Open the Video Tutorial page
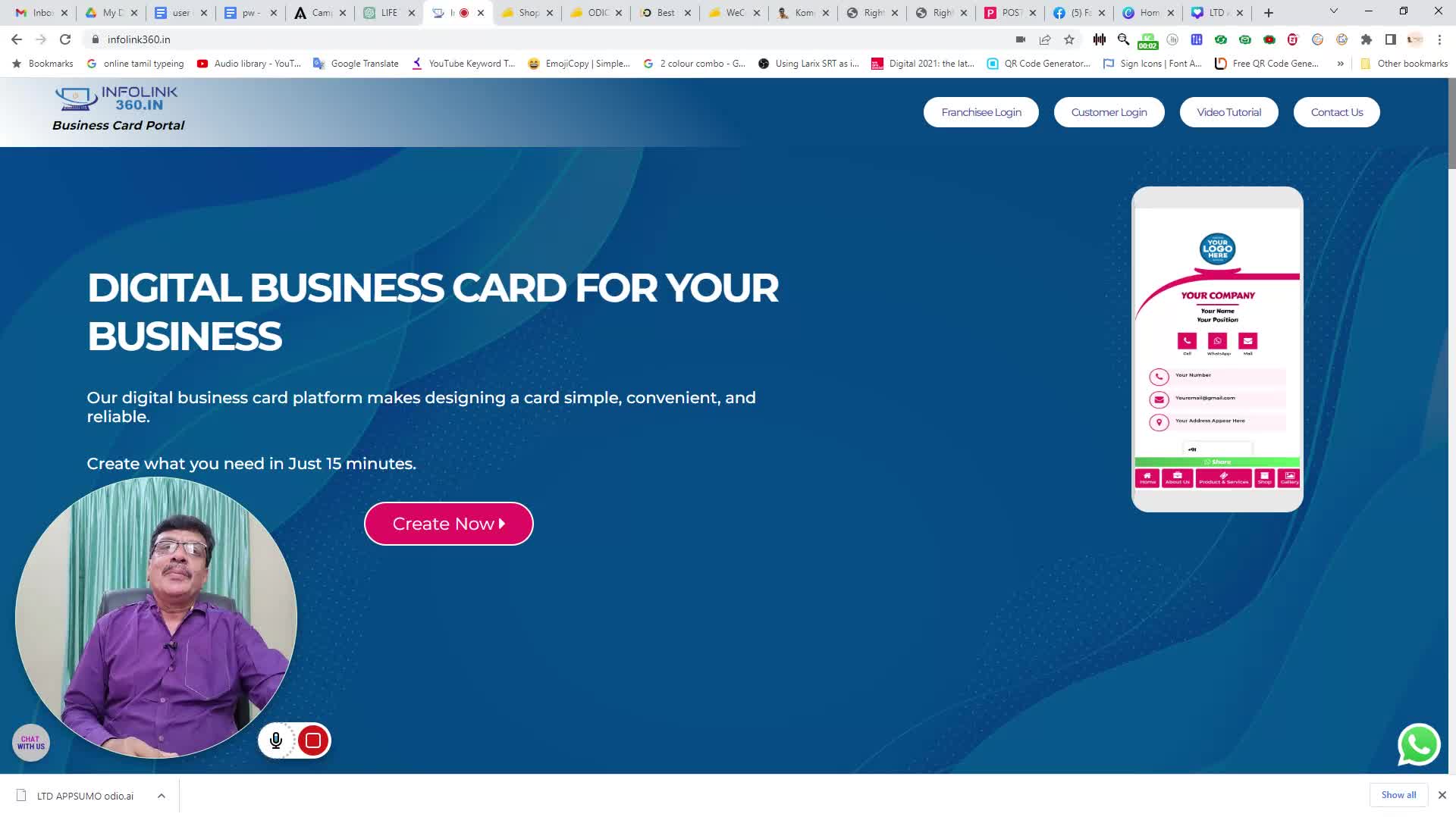The width and height of the screenshot is (1456, 817). [1229, 112]
